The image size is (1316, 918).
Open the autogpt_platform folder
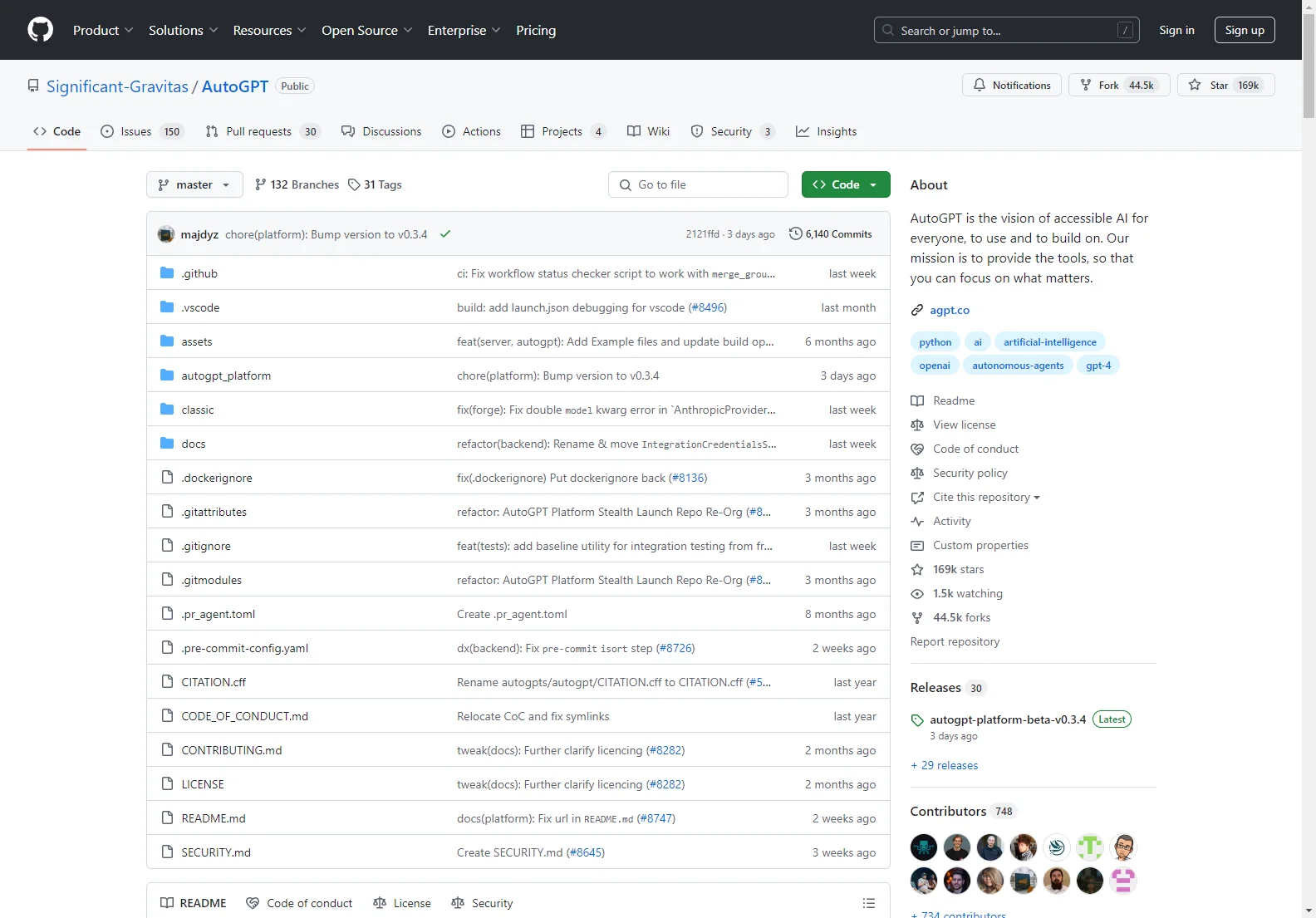226,376
